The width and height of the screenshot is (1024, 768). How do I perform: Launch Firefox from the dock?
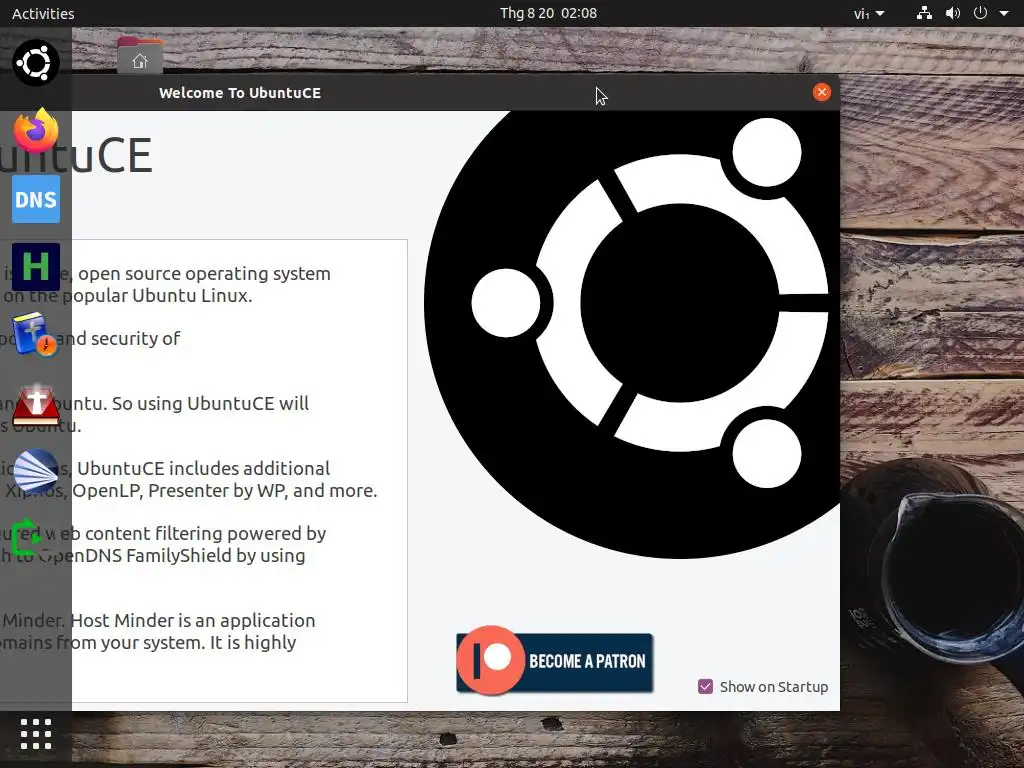pyautogui.click(x=36, y=131)
